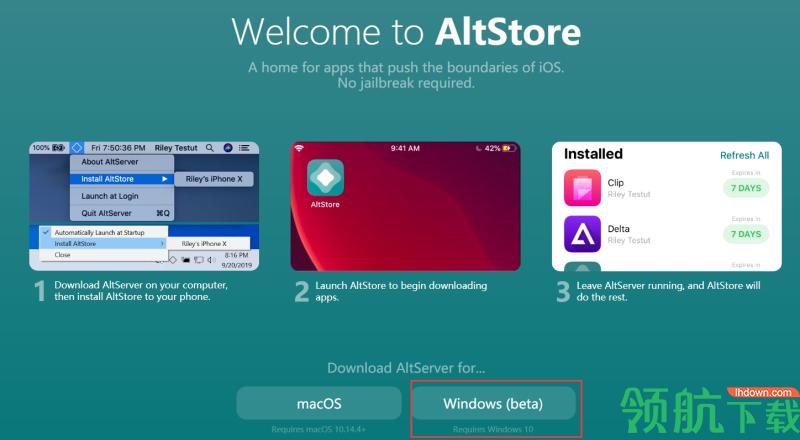Click the Installed heading
Screen dimensions: 800x440
pyautogui.click(x=593, y=154)
